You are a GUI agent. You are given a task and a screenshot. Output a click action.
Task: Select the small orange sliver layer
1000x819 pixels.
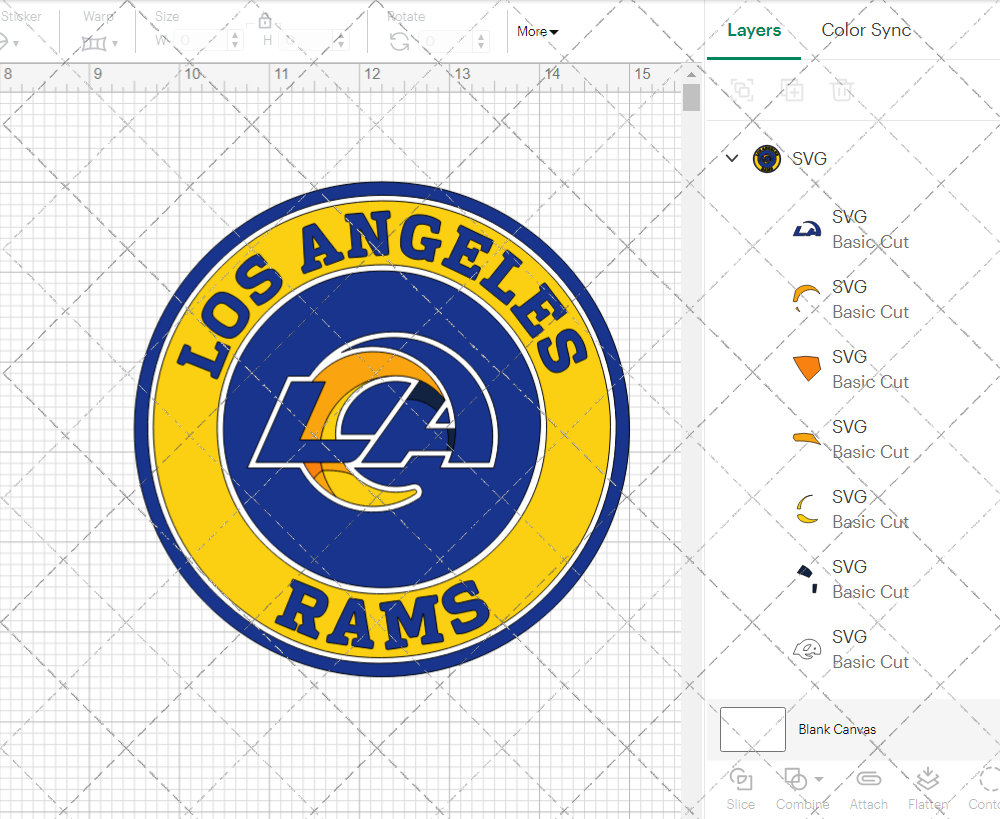(x=853, y=439)
